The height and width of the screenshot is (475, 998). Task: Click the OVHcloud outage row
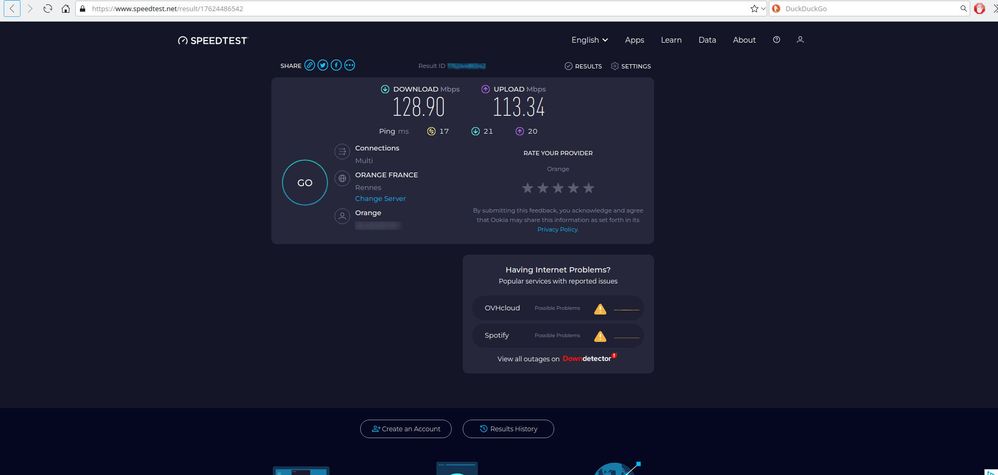pos(558,308)
